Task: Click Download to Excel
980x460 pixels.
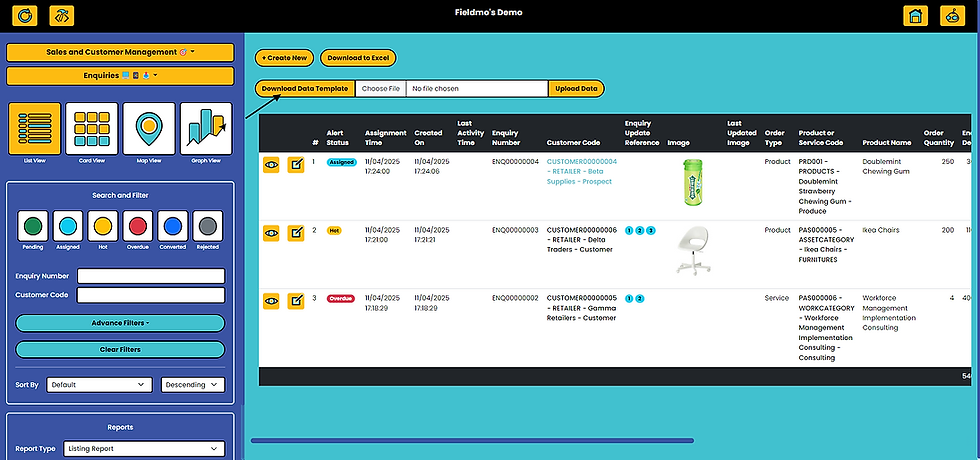Action: [x=358, y=58]
